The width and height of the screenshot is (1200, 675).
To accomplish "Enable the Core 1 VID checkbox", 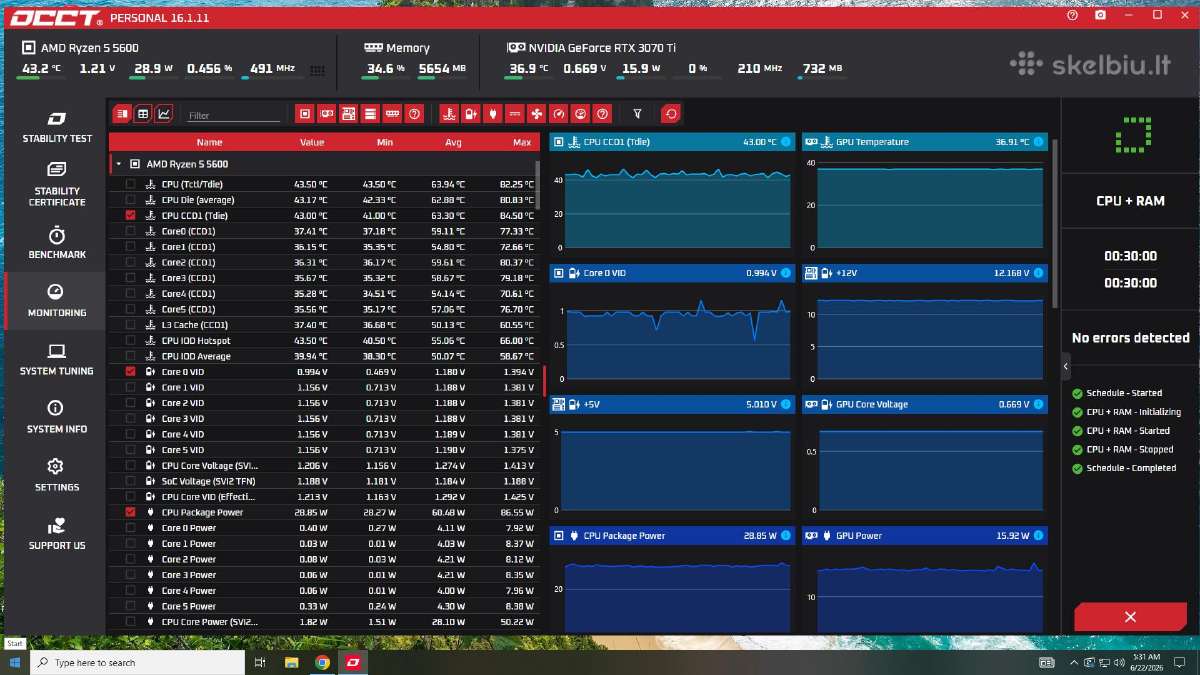I will pyautogui.click(x=130, y=387).
